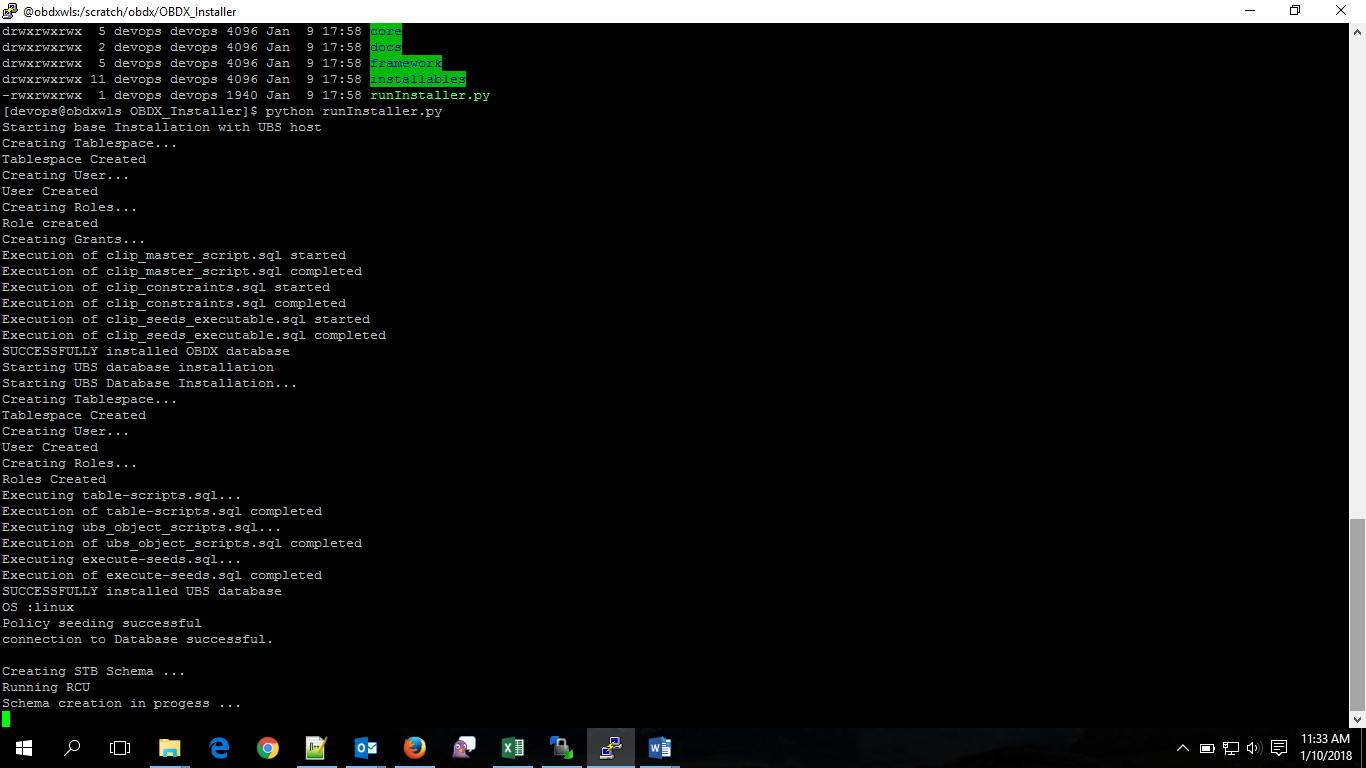
Task: Switch to Outlook on the taskbar
Action: [365, 747]
